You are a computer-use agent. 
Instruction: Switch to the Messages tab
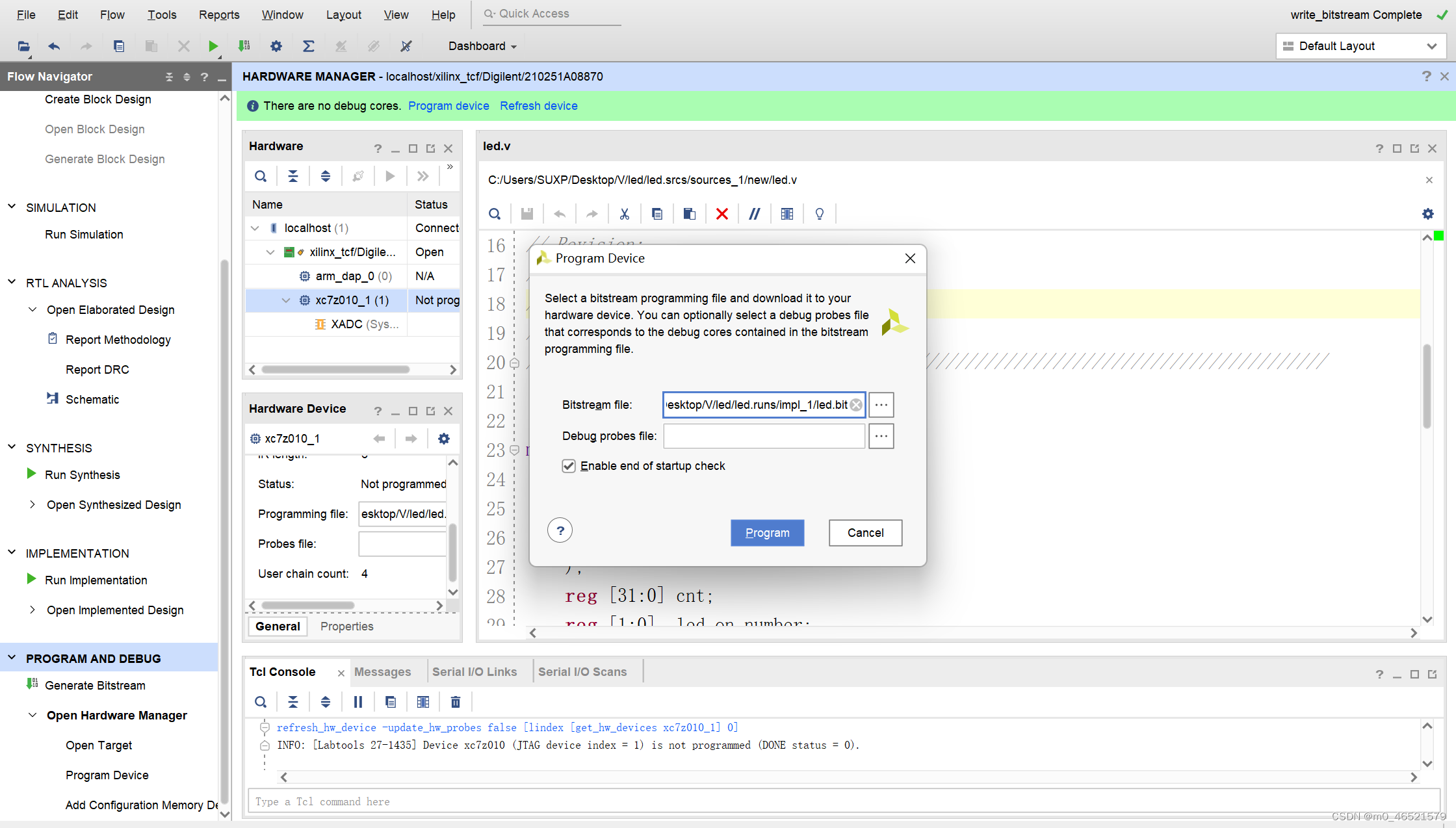382,672
